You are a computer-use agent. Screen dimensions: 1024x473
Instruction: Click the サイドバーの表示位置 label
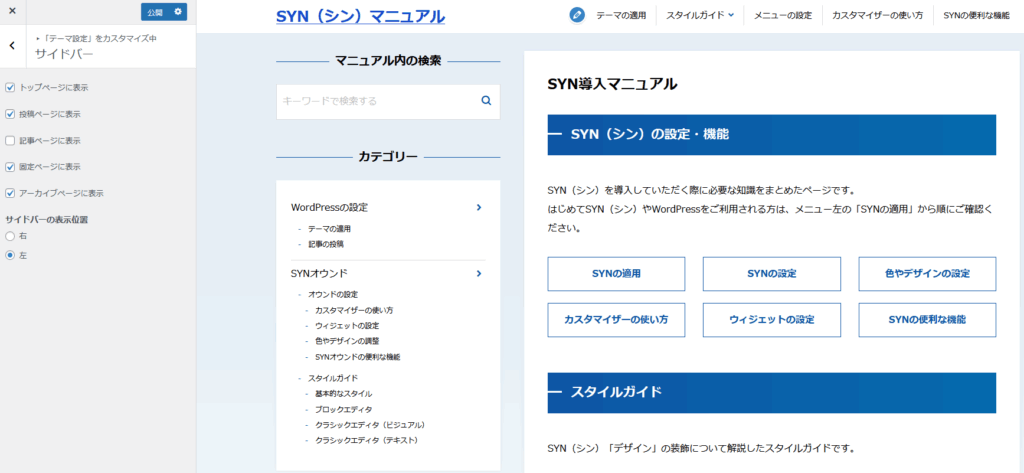pyautogui.click(x=46, y=220)
